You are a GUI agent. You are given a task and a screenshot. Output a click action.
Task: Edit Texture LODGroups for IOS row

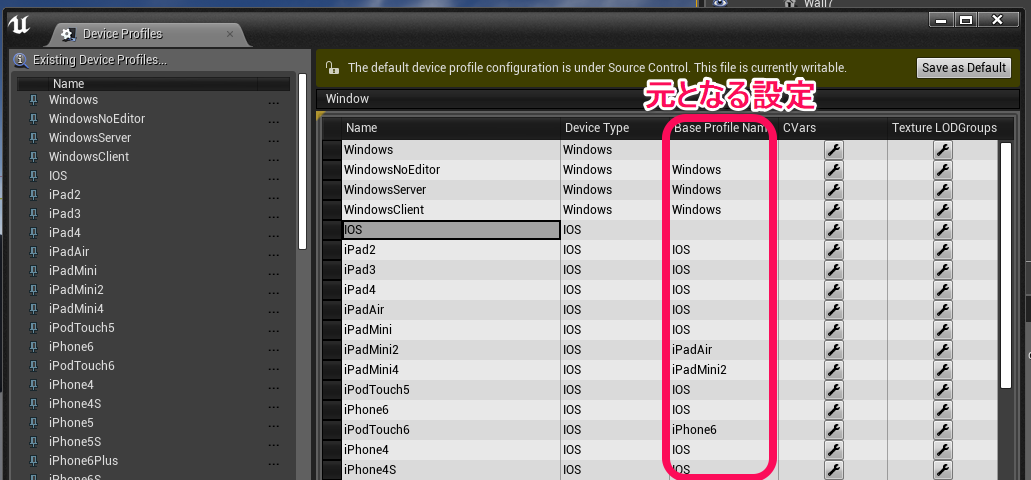tap(942, 230)
